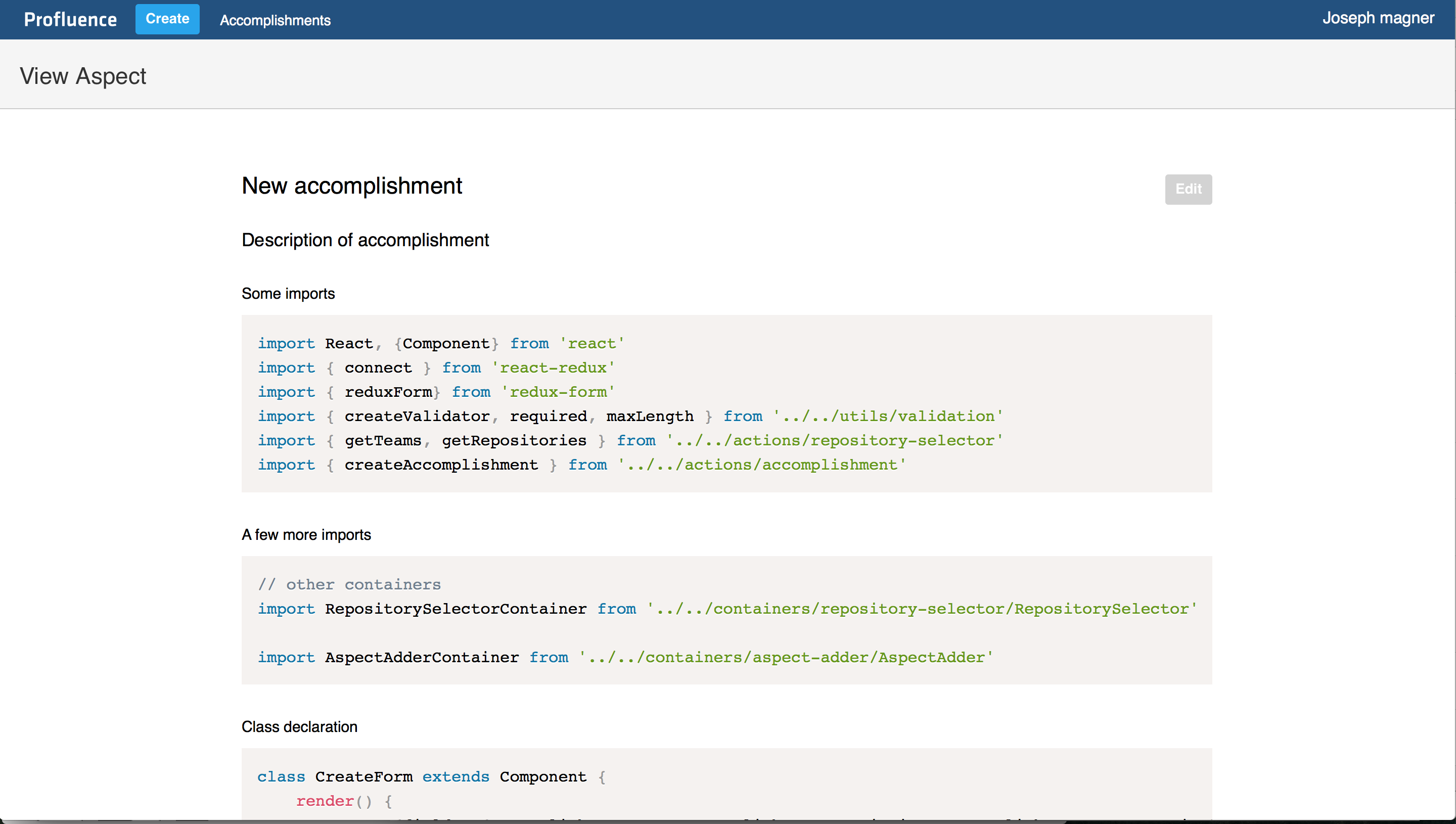
Task: Click the View Aspect page heading
Action: (x=83, y=76)
